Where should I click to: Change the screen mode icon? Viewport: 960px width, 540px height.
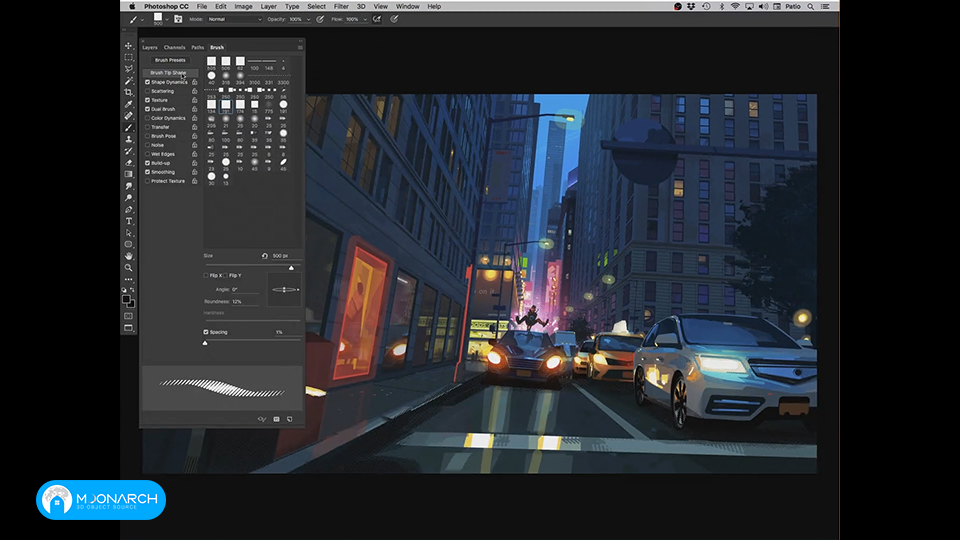tap(129, 328)
